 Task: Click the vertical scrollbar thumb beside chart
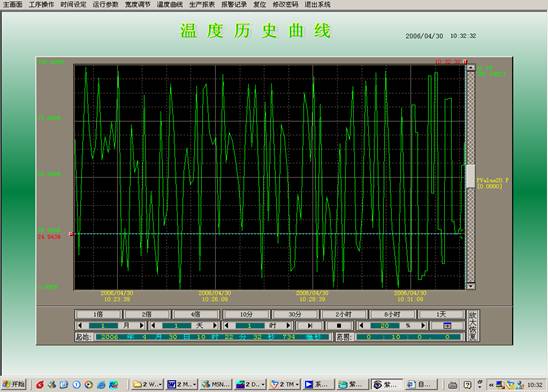[471, 176]
